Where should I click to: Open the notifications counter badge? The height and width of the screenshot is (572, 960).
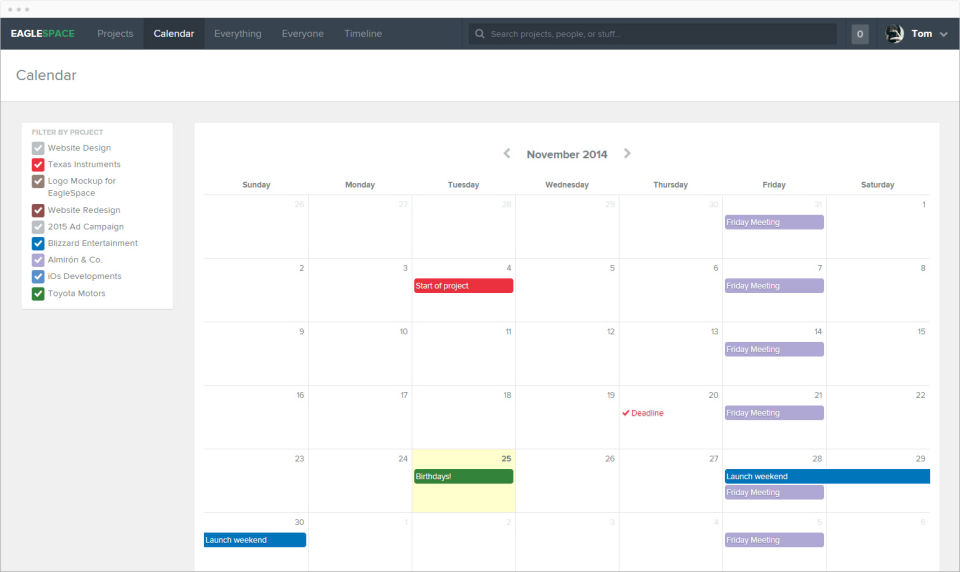(x=860, y=34)
